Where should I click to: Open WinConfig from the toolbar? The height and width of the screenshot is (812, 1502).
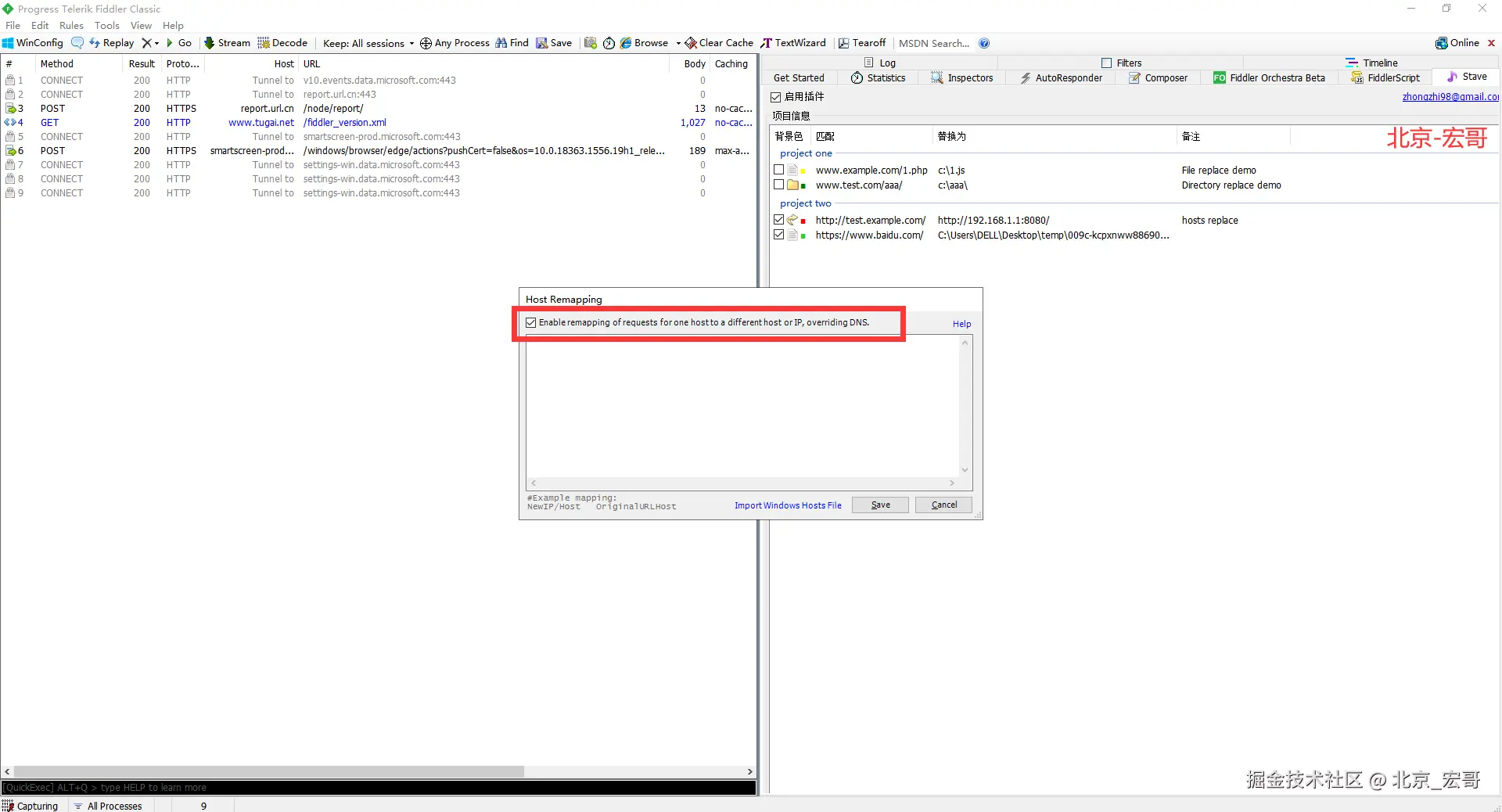(x=33, y=43)
